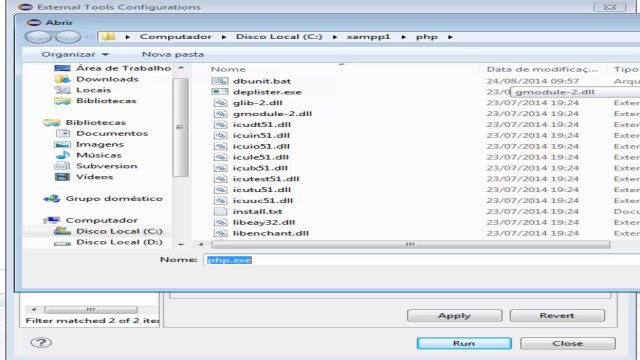The width and height of the screenshot is (640, 360).
Task: Expand the arrow after php breadcrumb
Action: click(x=450, y=37)
